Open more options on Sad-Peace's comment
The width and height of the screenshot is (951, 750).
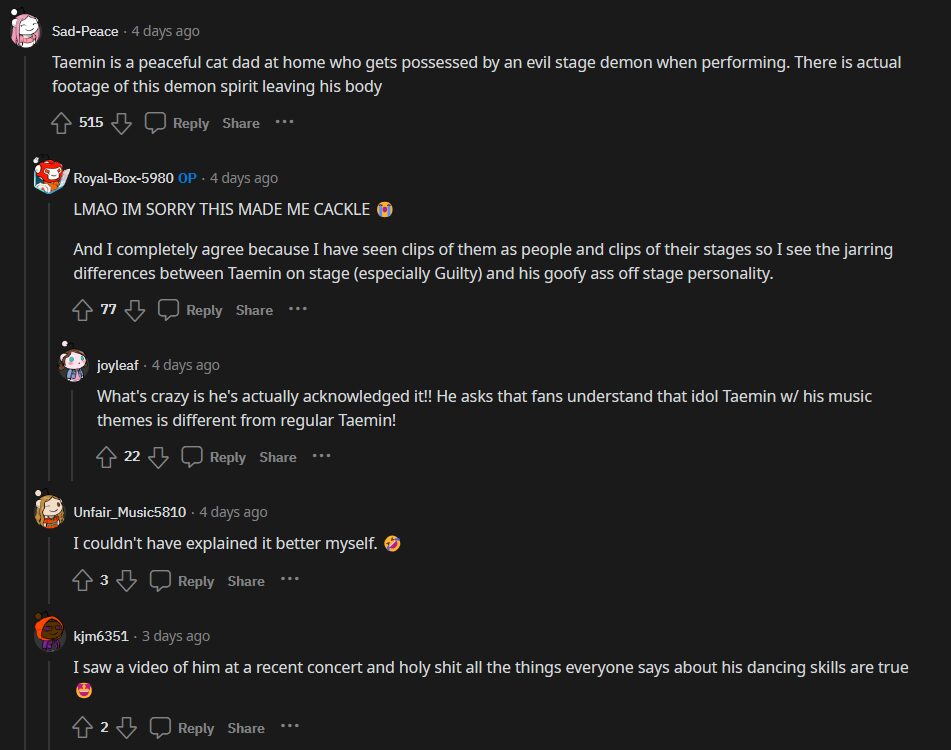pyautogui.click(x=285, y=122)
